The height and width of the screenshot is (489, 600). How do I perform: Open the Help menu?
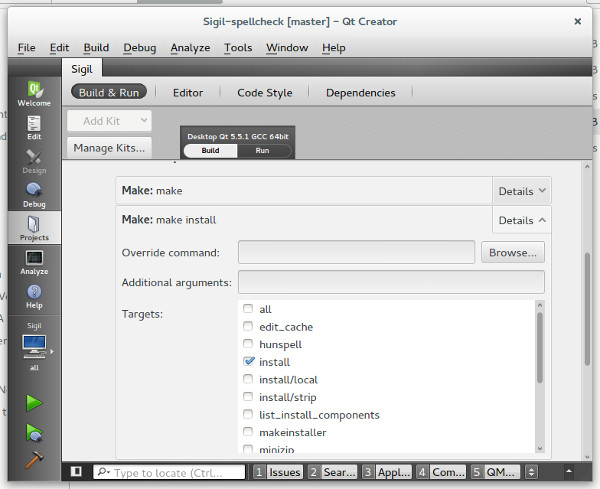coord(334,47)
